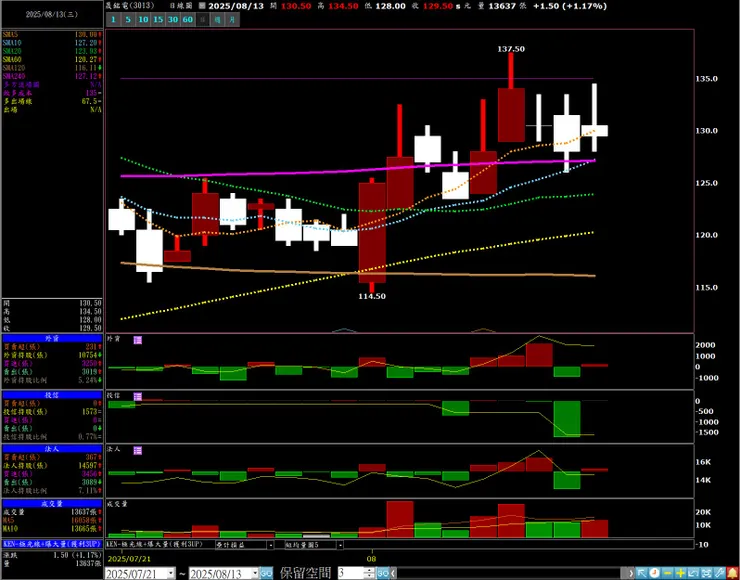Choose the 60-minute timeframe button
Image resolution: width=740 pixels, height=580 pixels.
(x=188, y=20)
